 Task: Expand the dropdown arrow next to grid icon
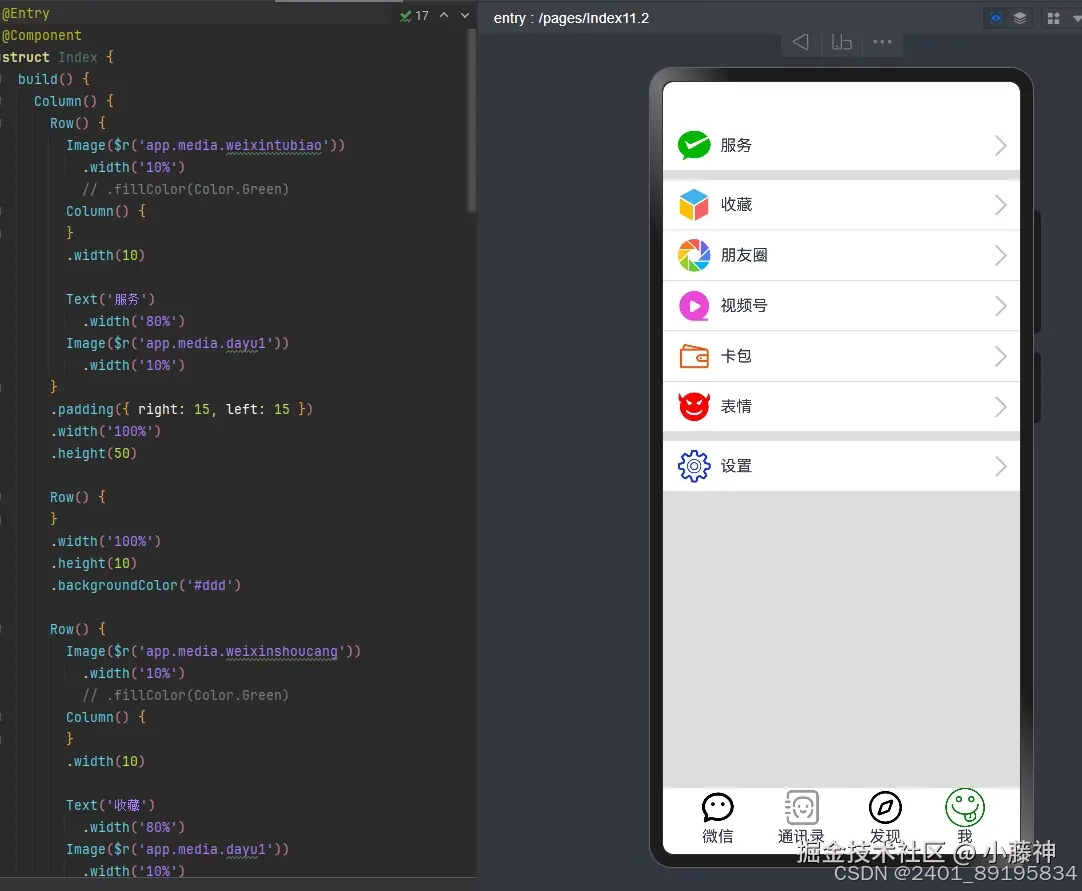tap(1077, 19)
